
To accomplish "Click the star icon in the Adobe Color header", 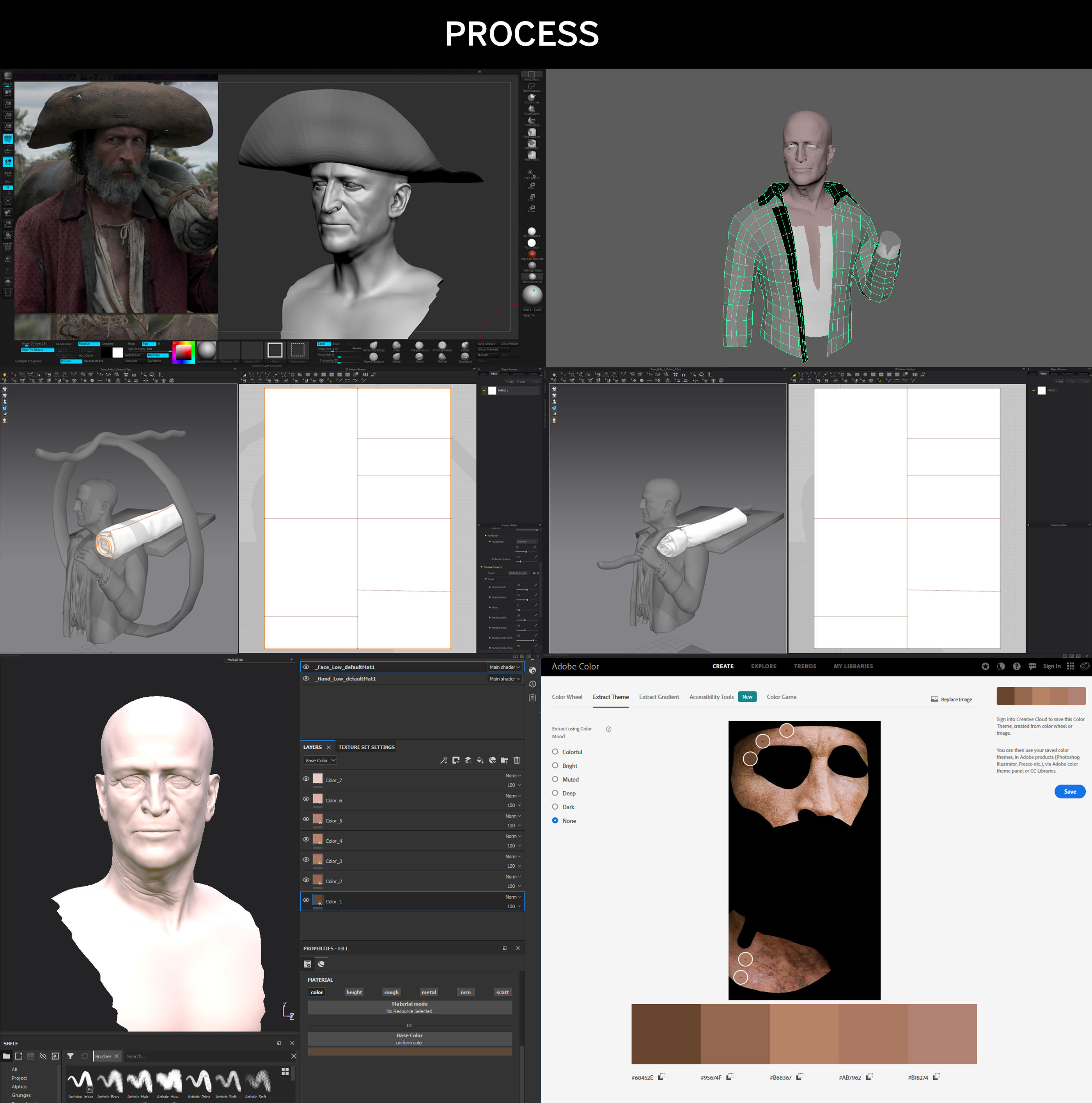I will (x=985, y=666).
